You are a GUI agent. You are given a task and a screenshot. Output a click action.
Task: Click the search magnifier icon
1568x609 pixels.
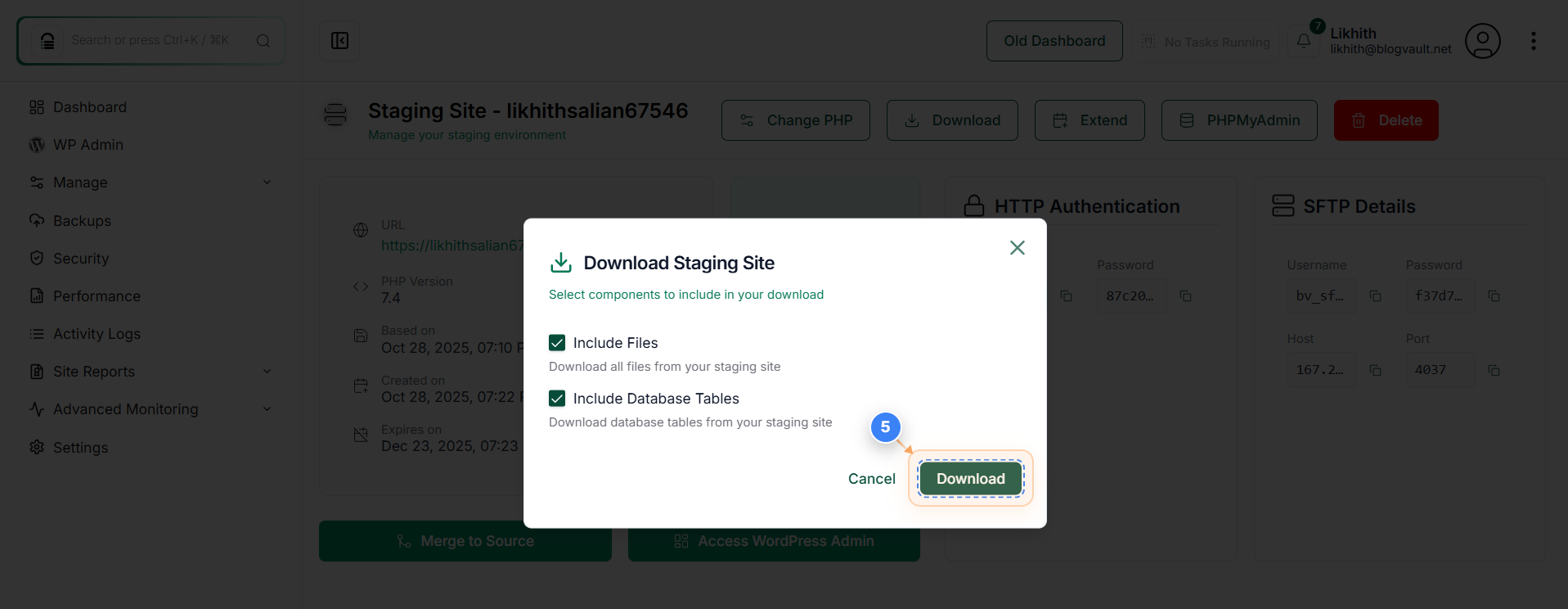(263, 41)
